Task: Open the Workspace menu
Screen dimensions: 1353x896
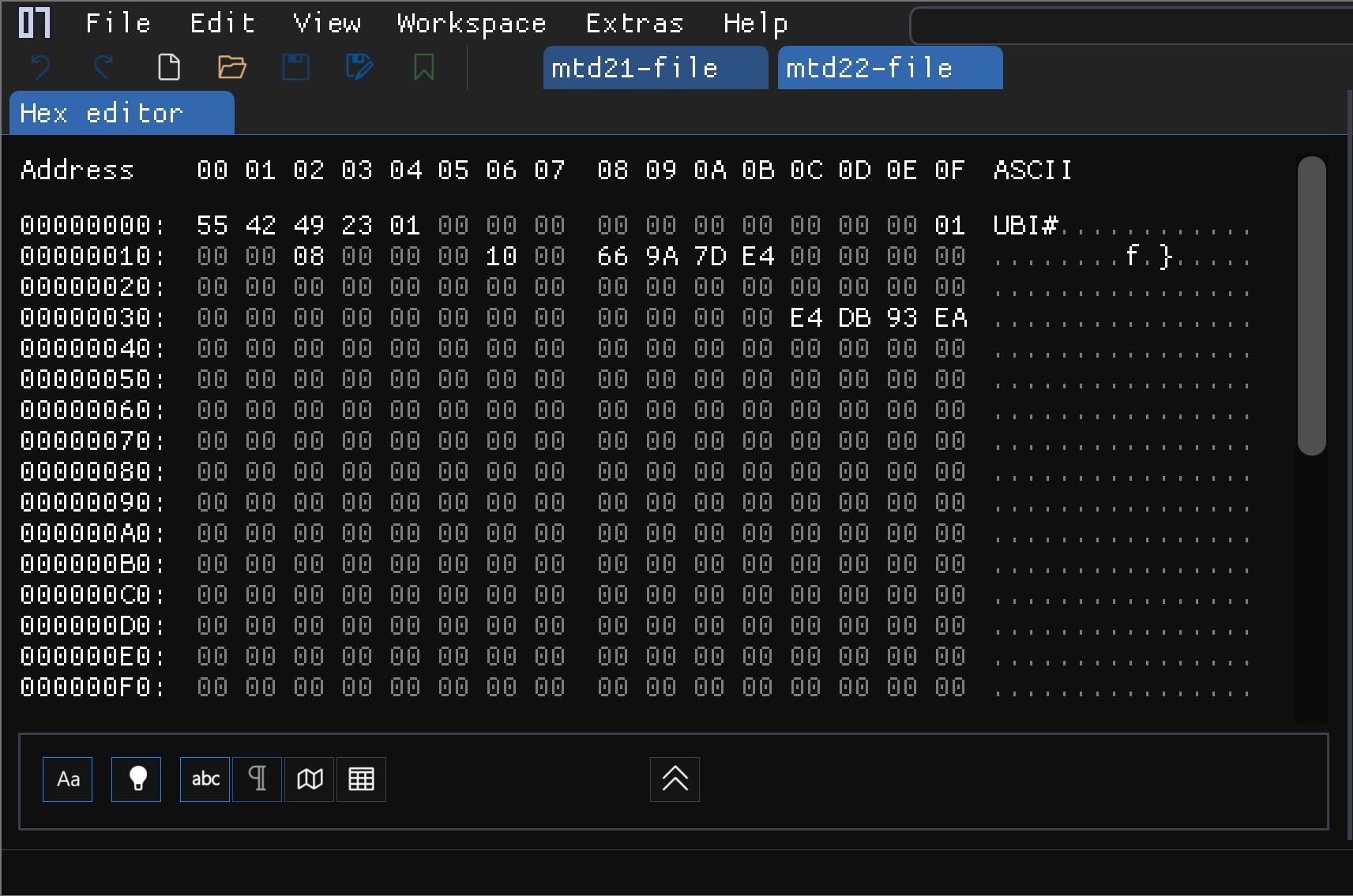Action: point(472,24)
